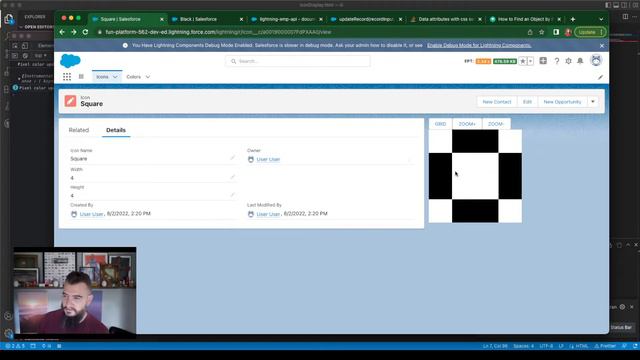640x360 pixels.
Task: Click the pencil icon to edit navigation bar
Action: pyautogui.click(x=600, y=77)
